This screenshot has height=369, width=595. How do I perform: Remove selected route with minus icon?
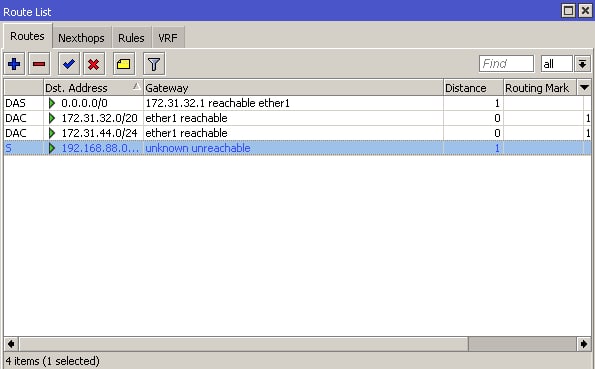coord(39,64)
